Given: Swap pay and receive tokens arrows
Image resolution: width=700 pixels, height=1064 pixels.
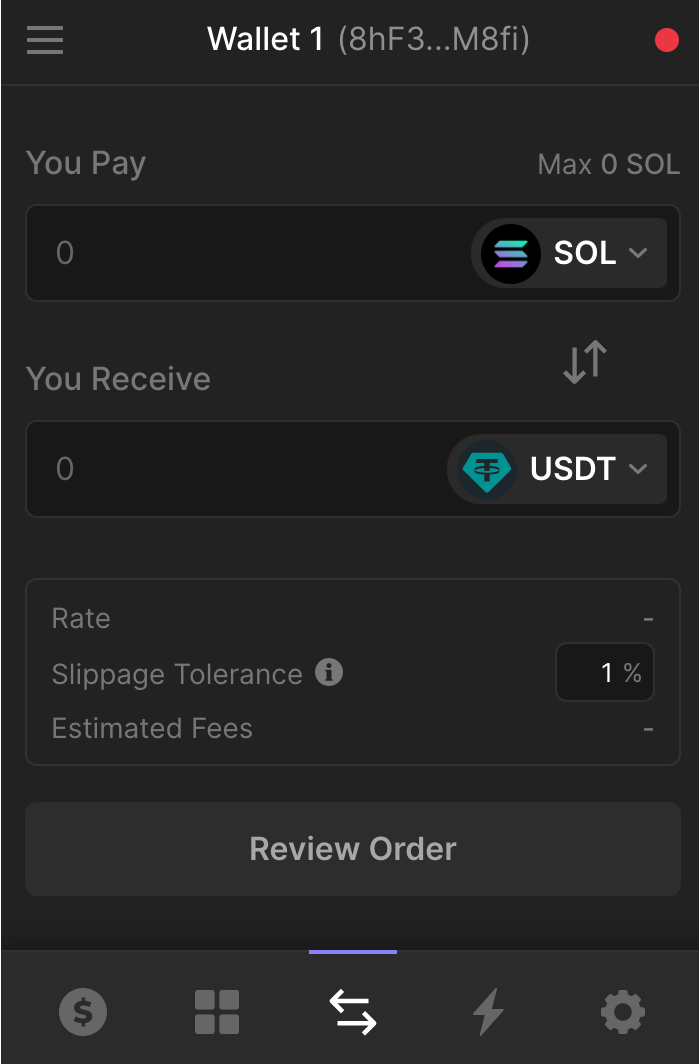Looking at the screenshot, I should [585, 362].
